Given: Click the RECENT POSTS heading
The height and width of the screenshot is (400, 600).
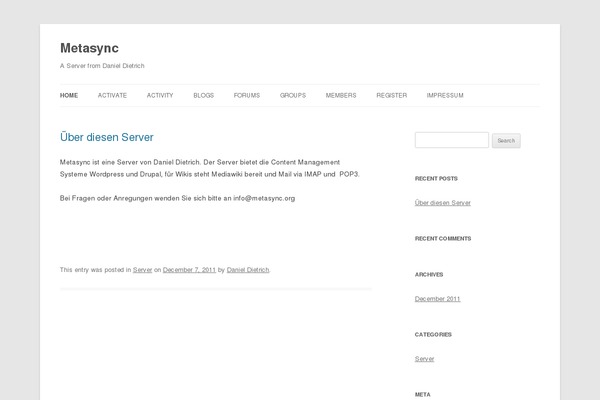Looking at the screenshot, I should click(x=436, y=178).
